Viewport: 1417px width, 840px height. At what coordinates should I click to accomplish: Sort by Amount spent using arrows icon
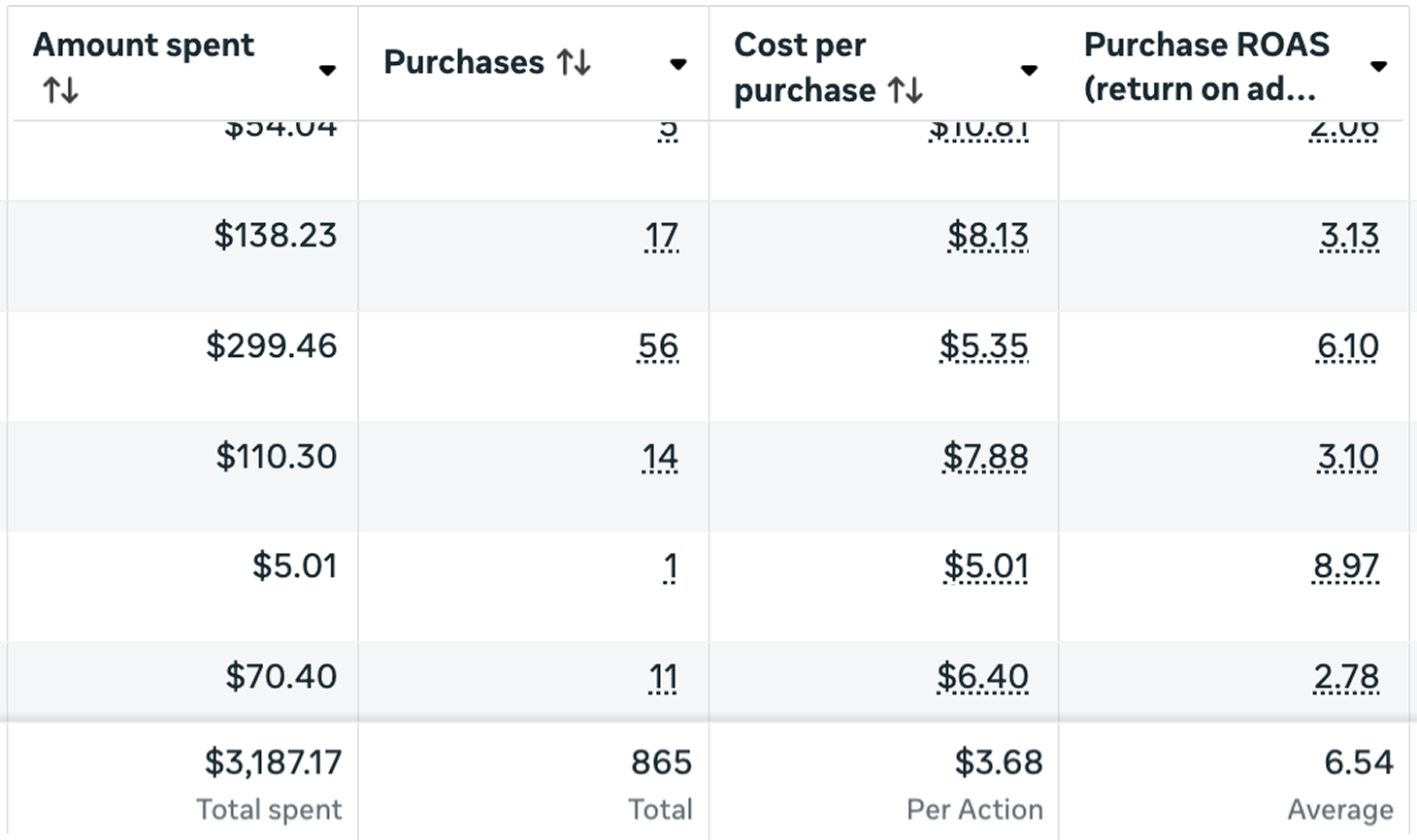point(60,92)
